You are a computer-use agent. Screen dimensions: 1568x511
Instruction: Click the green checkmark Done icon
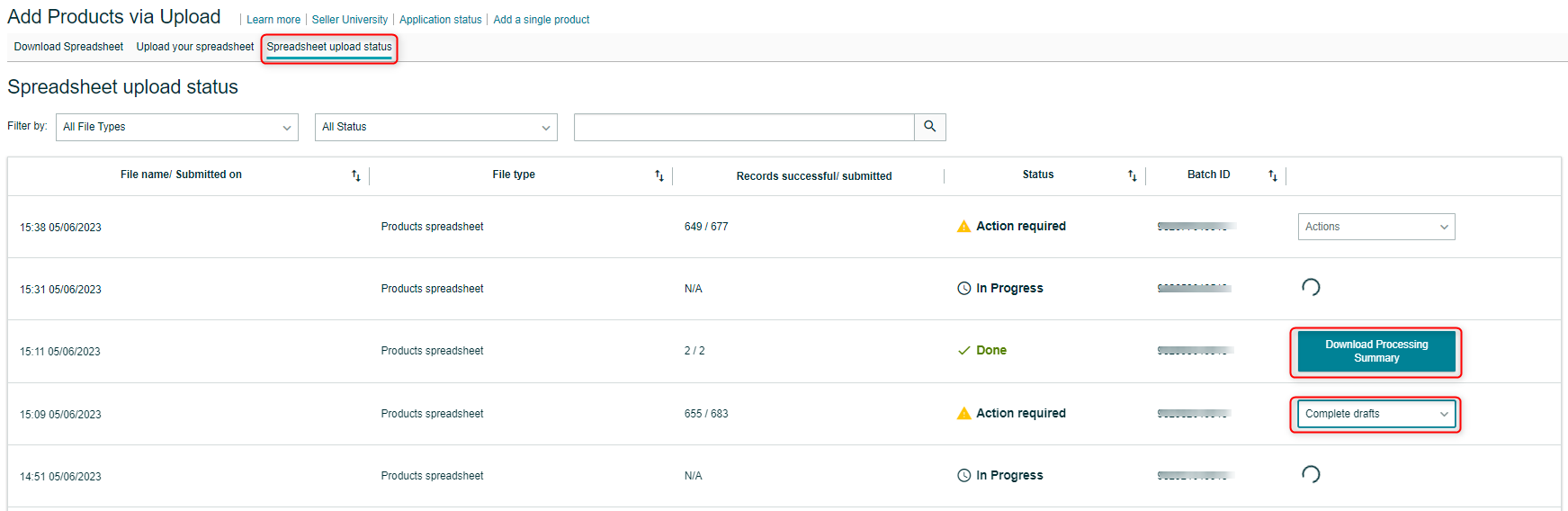963,351
